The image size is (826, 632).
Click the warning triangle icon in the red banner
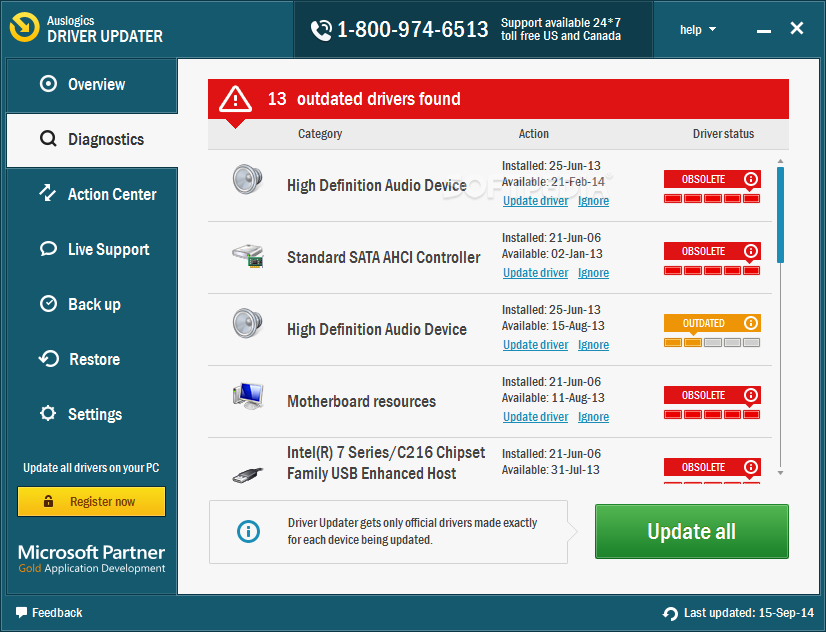(235, 98)
